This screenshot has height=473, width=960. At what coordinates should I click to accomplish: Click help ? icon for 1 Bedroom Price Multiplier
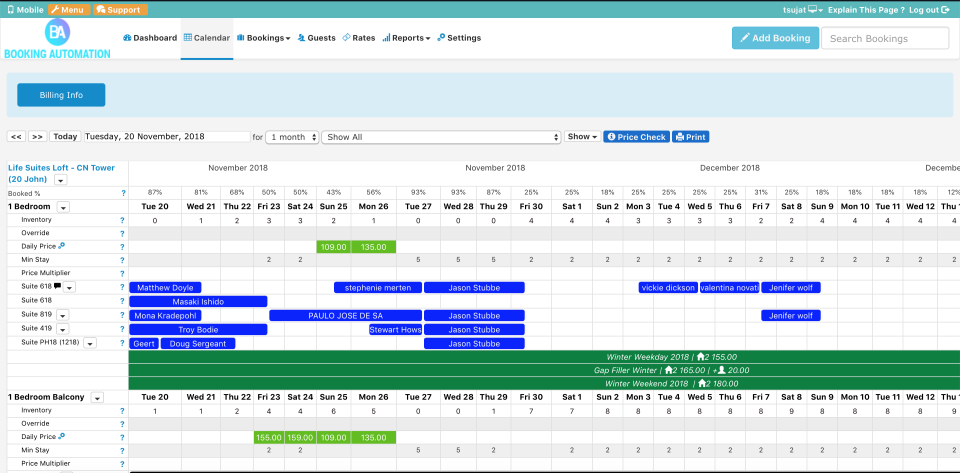click(122, 274)
